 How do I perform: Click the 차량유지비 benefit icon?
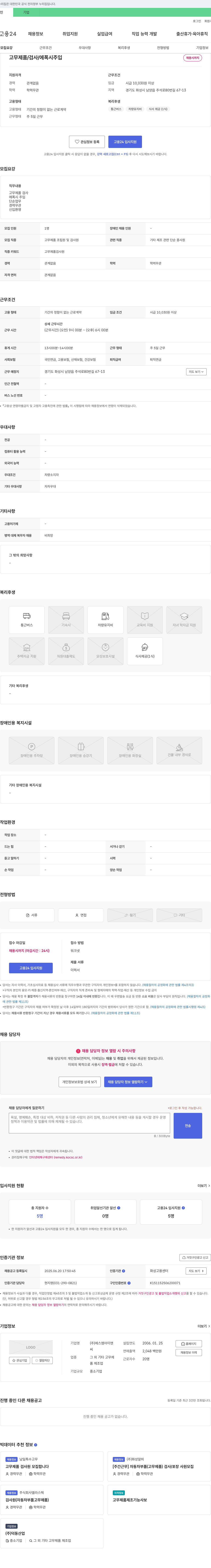(105, 619)
